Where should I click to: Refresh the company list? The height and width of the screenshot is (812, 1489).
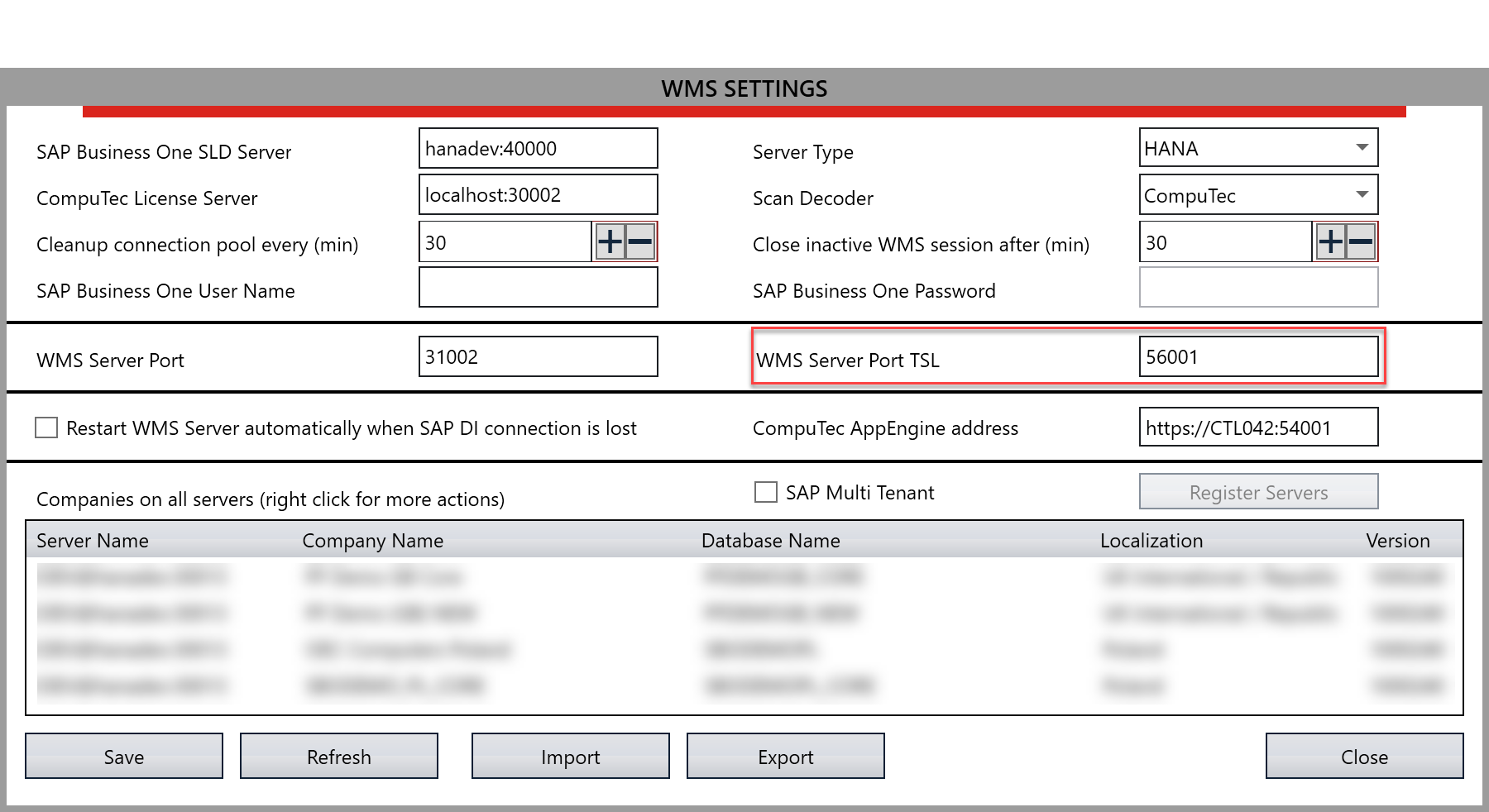pos(338,756)
